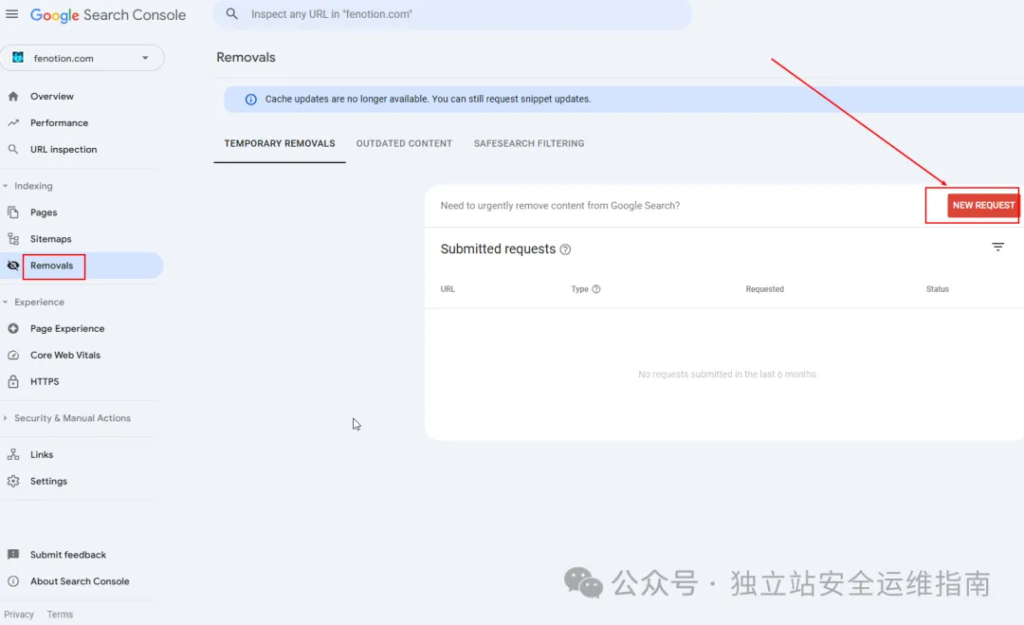The height and width of the screenshot is (625, 1024).
Task: Click help icon beside Submitted requests
Action: (566, 249)
